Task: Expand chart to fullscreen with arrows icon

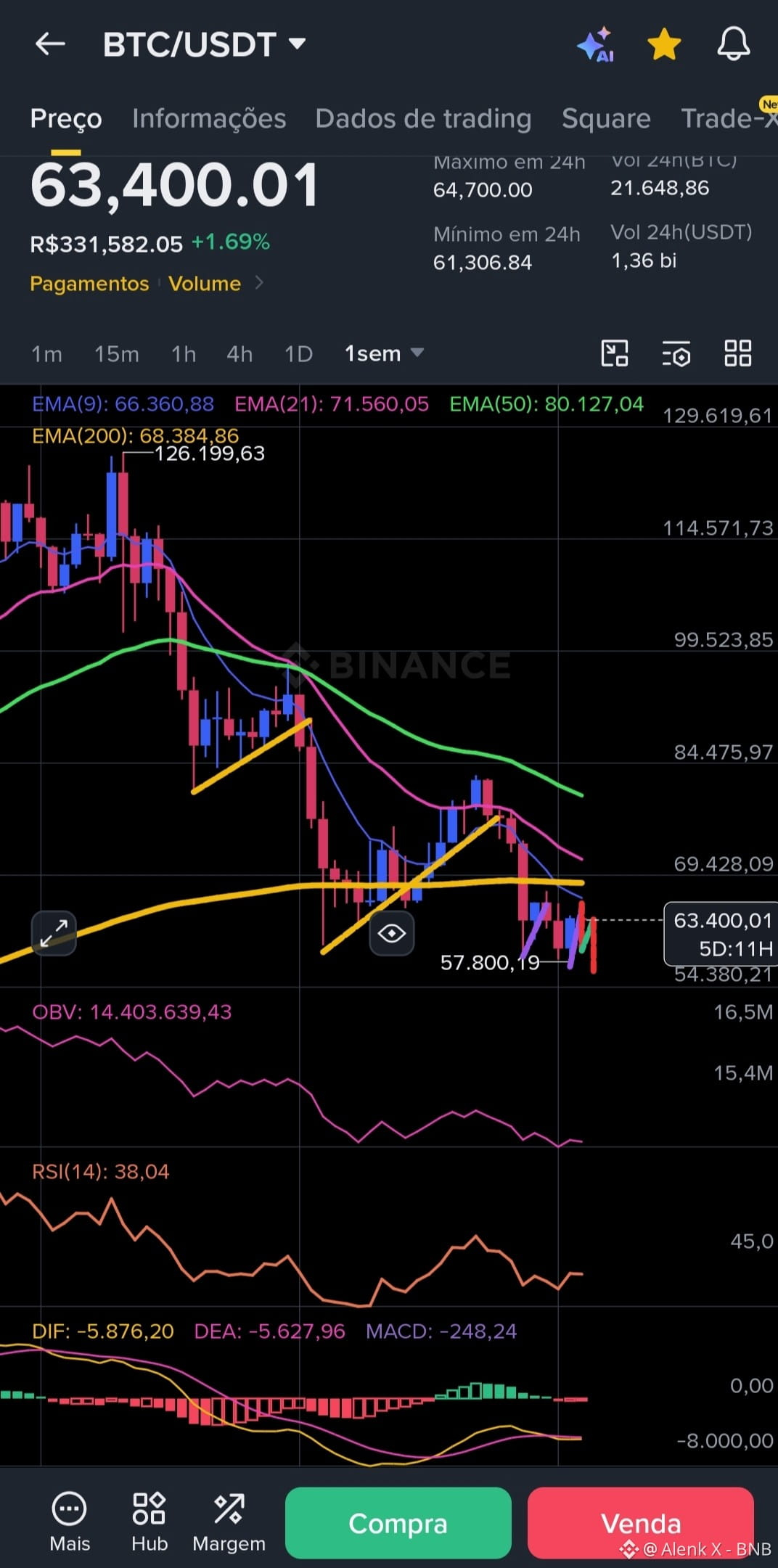Action: 54,933
